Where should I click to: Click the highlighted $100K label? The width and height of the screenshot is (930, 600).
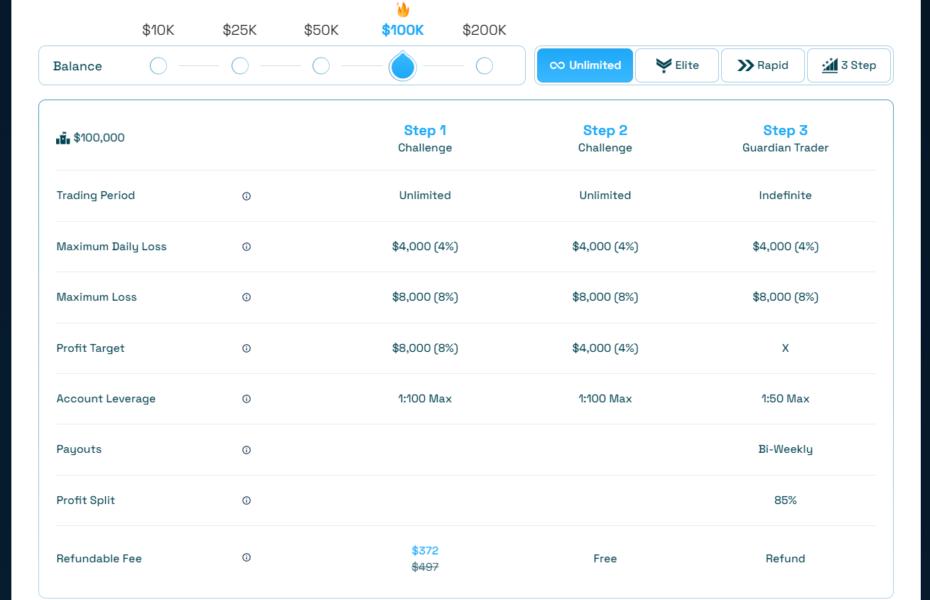403,30
